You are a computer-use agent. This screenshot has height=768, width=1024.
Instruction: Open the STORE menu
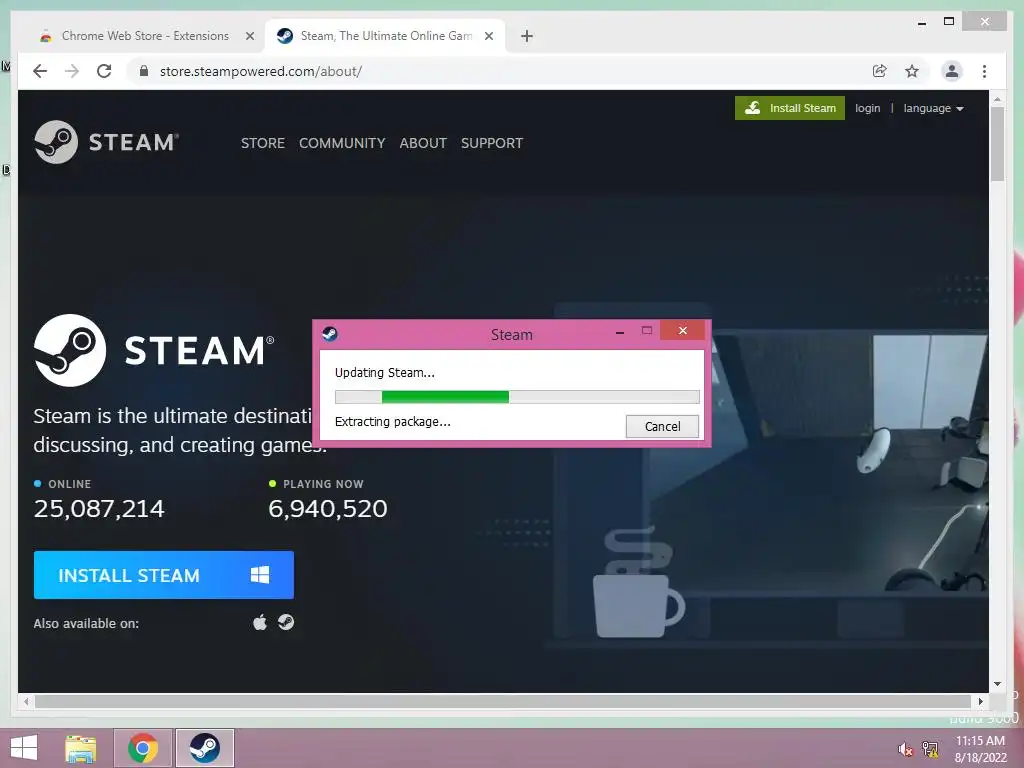(263, 143)
